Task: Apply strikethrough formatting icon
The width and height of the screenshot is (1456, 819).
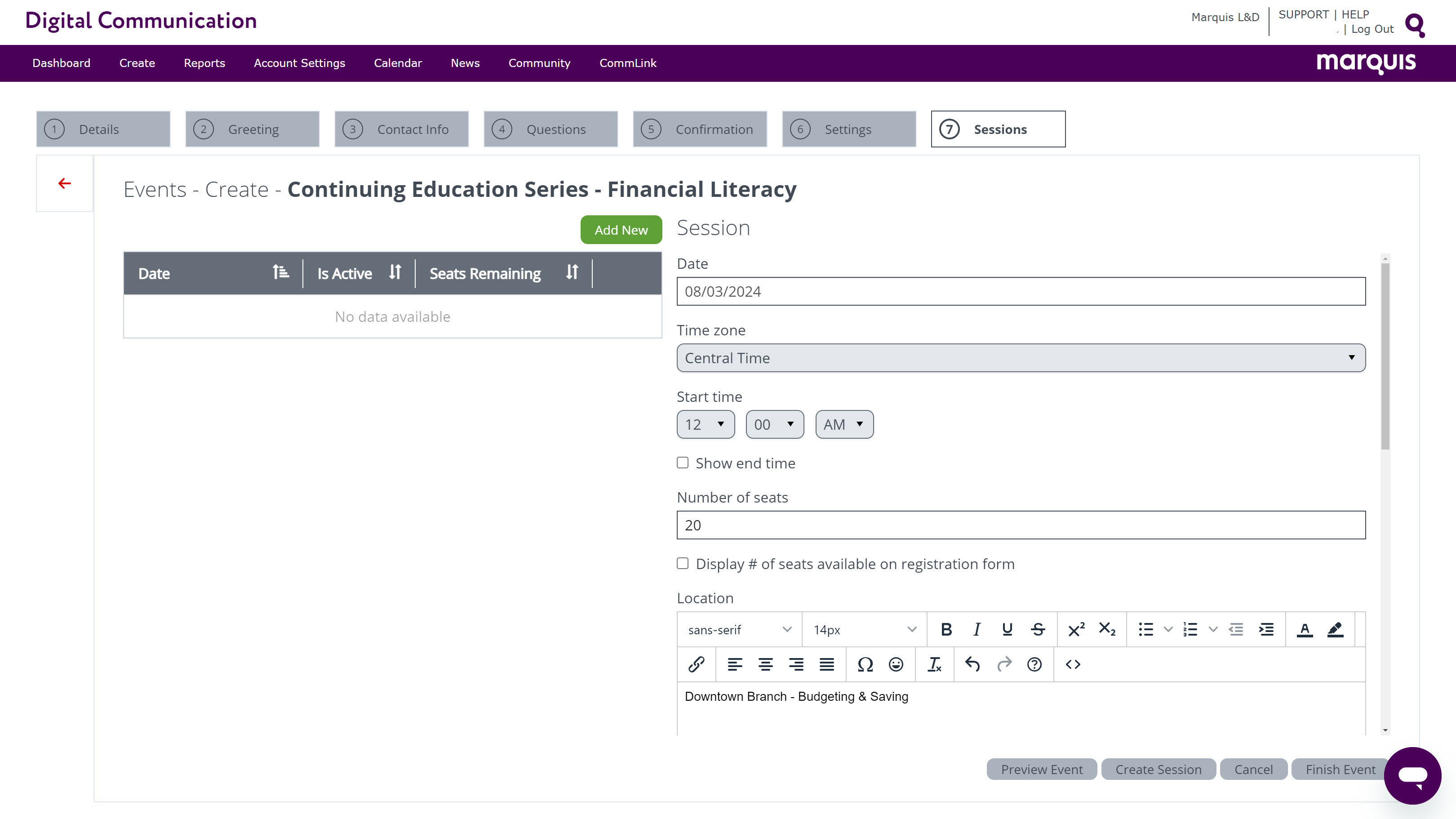Action: pyautogui.click(x=1038, y=629)
